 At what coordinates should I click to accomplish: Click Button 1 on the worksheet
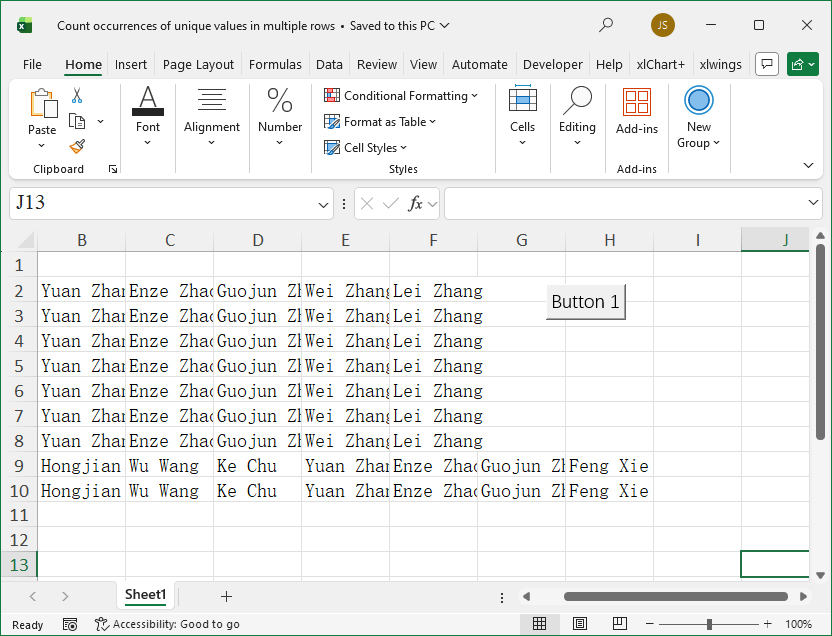coord(585,302)
